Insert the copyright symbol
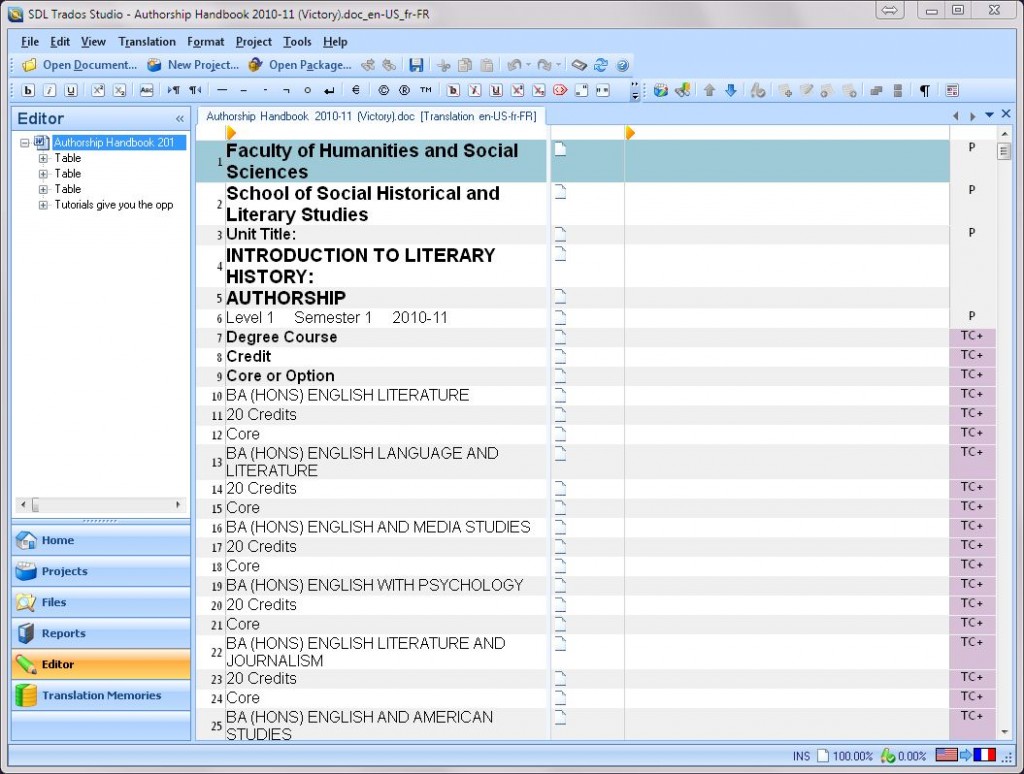 [383, 91]
